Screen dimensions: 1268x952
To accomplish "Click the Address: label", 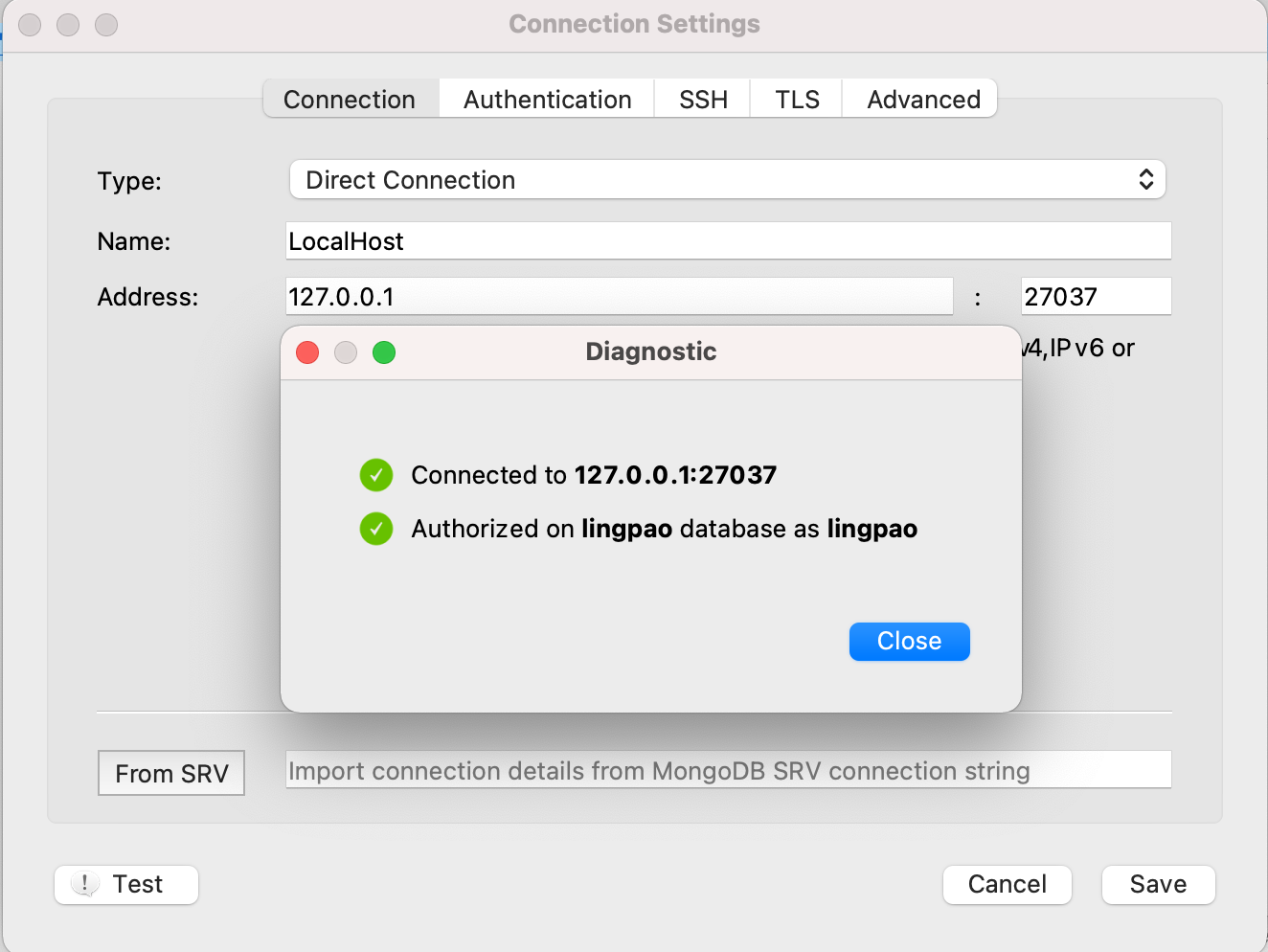I will pos(147,297).
